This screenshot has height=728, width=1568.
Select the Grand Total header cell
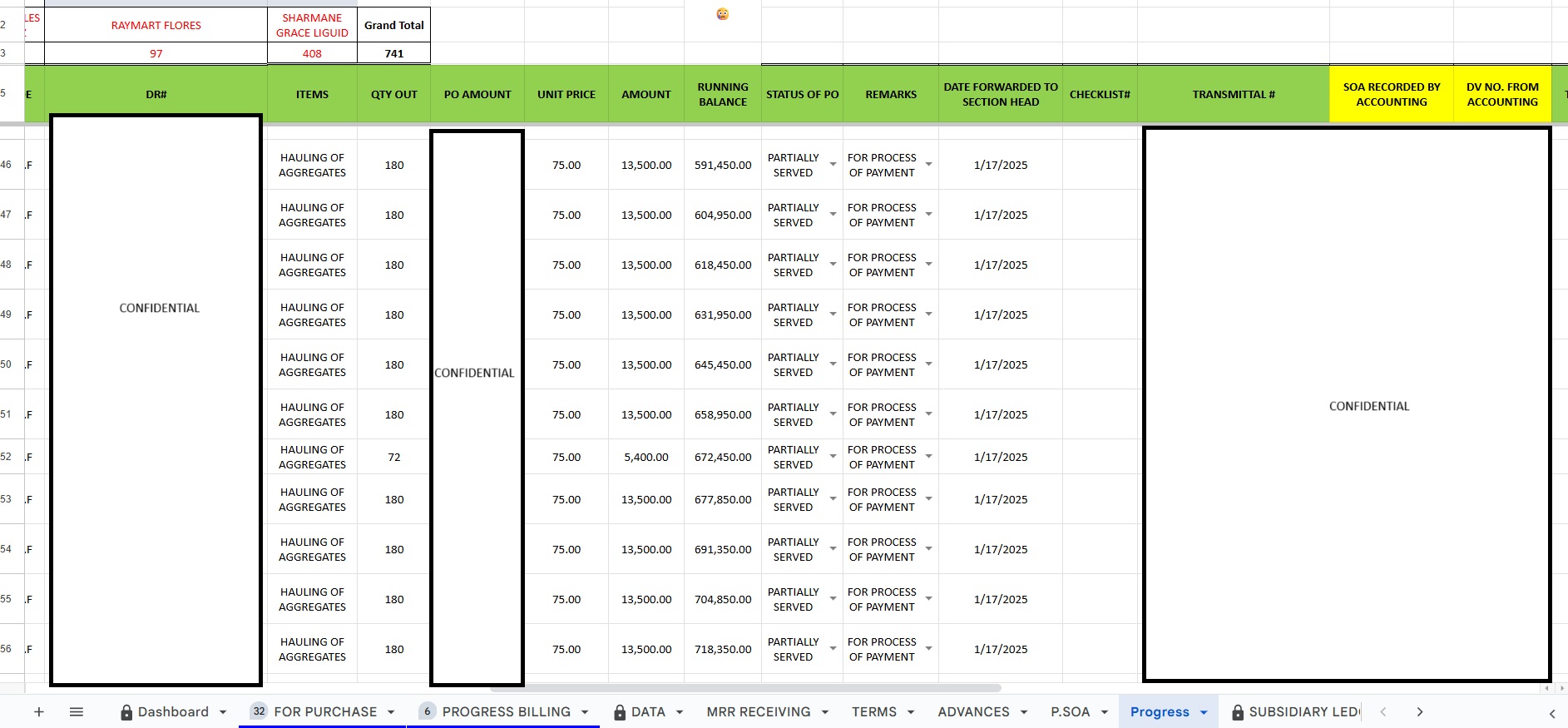click(393, 25)
